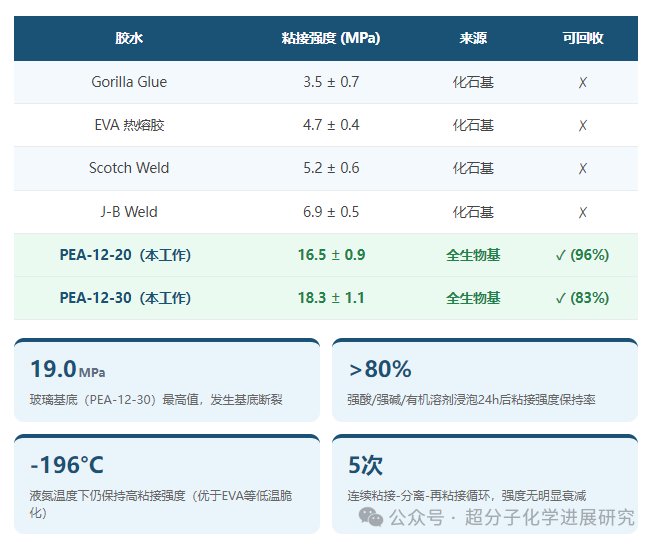Screen dimensions: 656x544
Task: Select the 4.7 ± 0.4 value
Action: click(x=331, y=125)
